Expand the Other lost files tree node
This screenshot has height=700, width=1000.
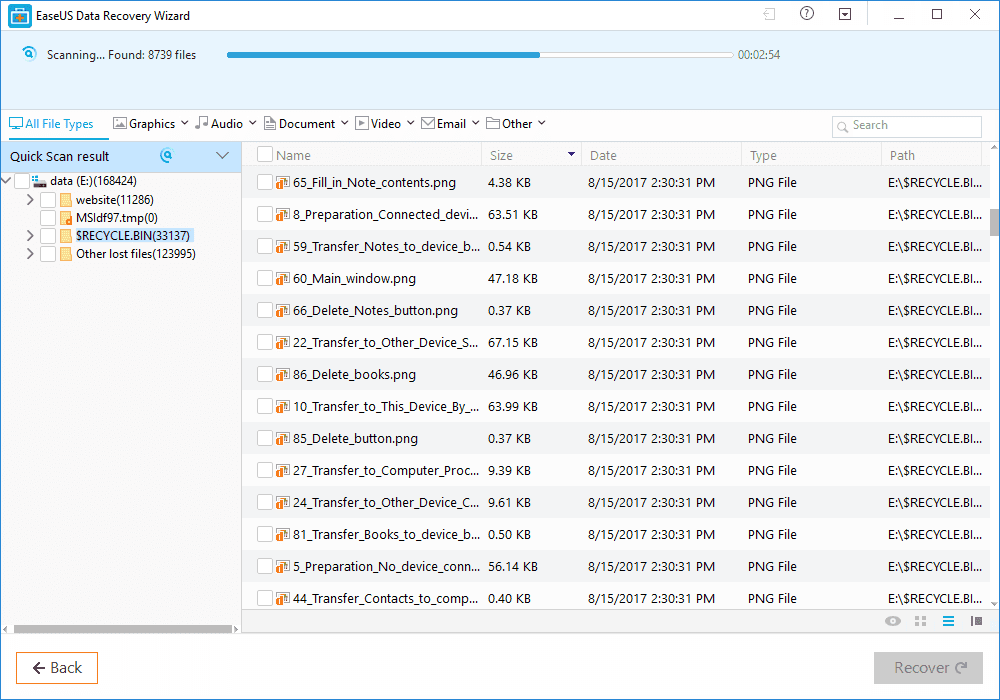pos(29,253)
